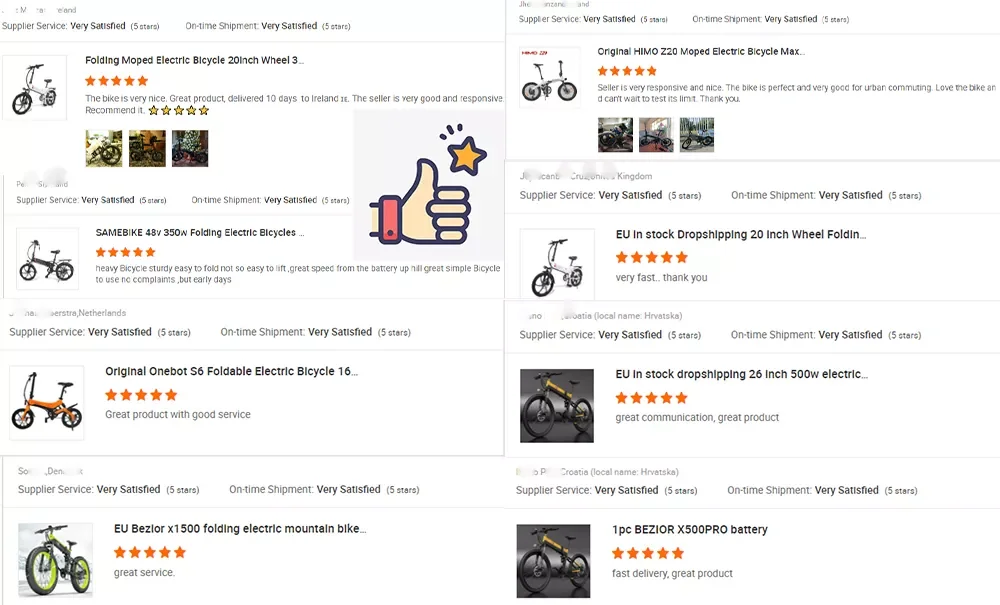The image size is (1000, 605).
Task: View third review photo under HIMO Z20 review
Action: (x=696, y=135)
